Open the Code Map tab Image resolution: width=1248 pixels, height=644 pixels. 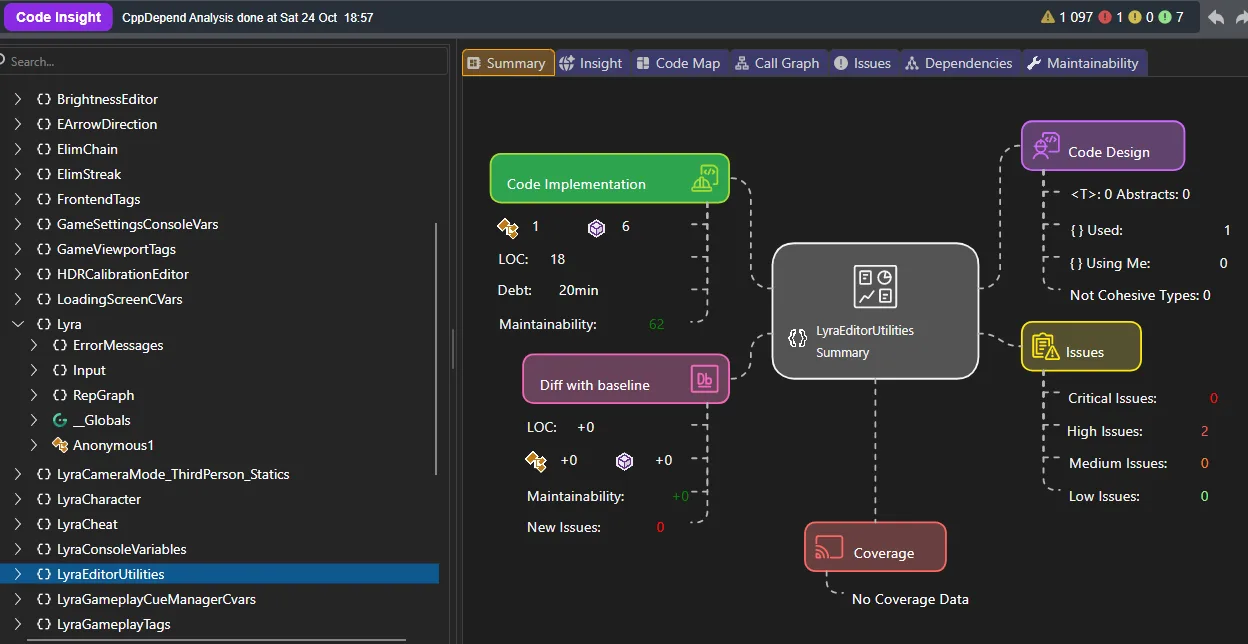click(x=678, y=63)
